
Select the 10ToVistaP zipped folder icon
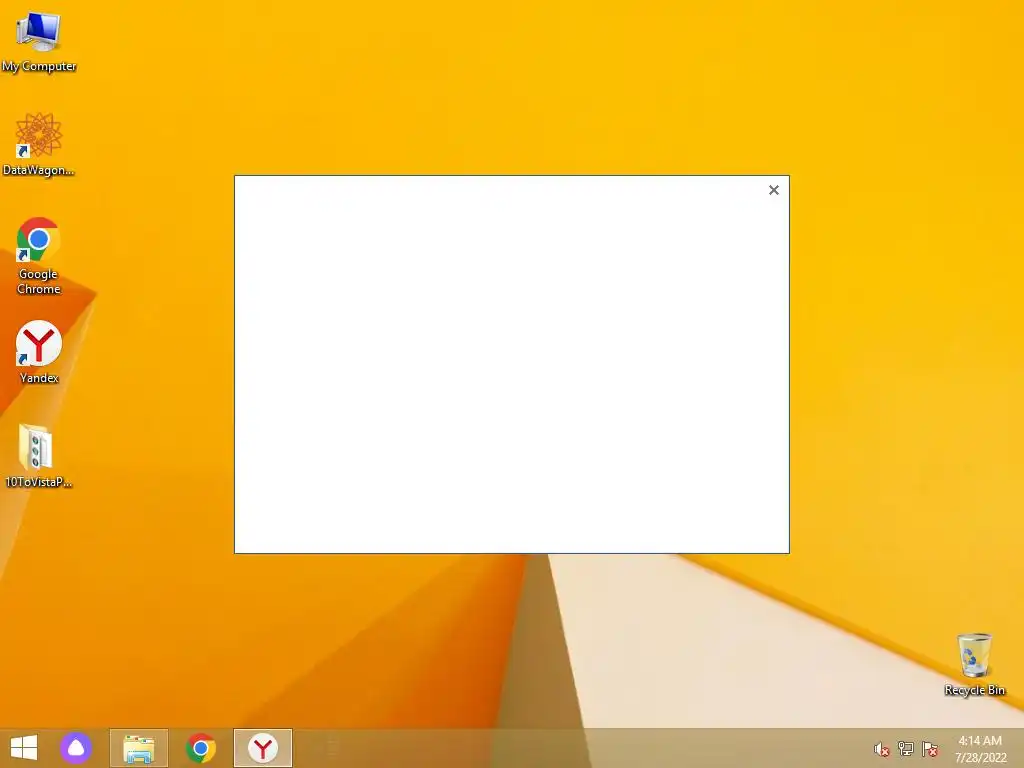point(39,456)
